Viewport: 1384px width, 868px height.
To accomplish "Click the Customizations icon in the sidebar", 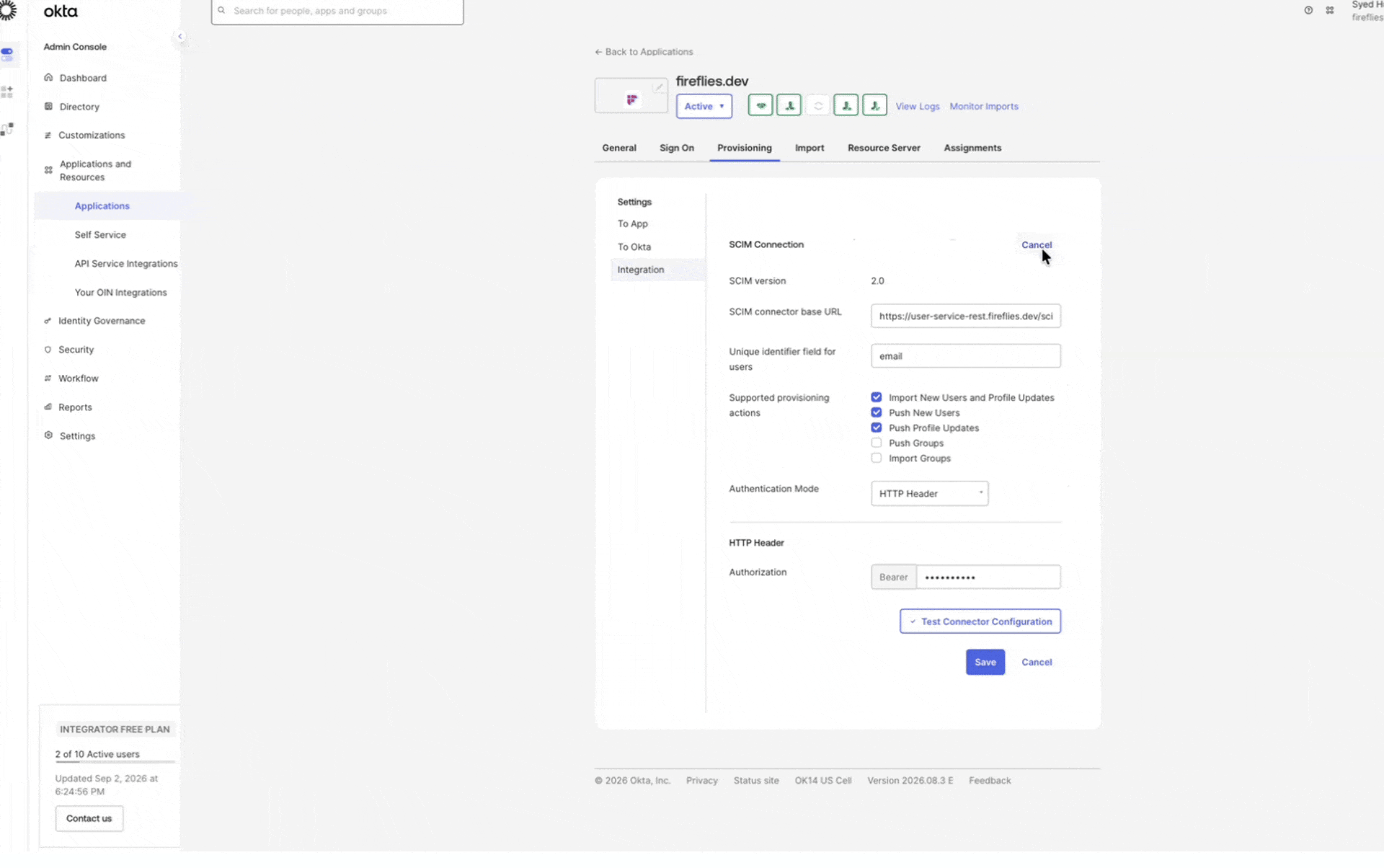I will (48, 136).
